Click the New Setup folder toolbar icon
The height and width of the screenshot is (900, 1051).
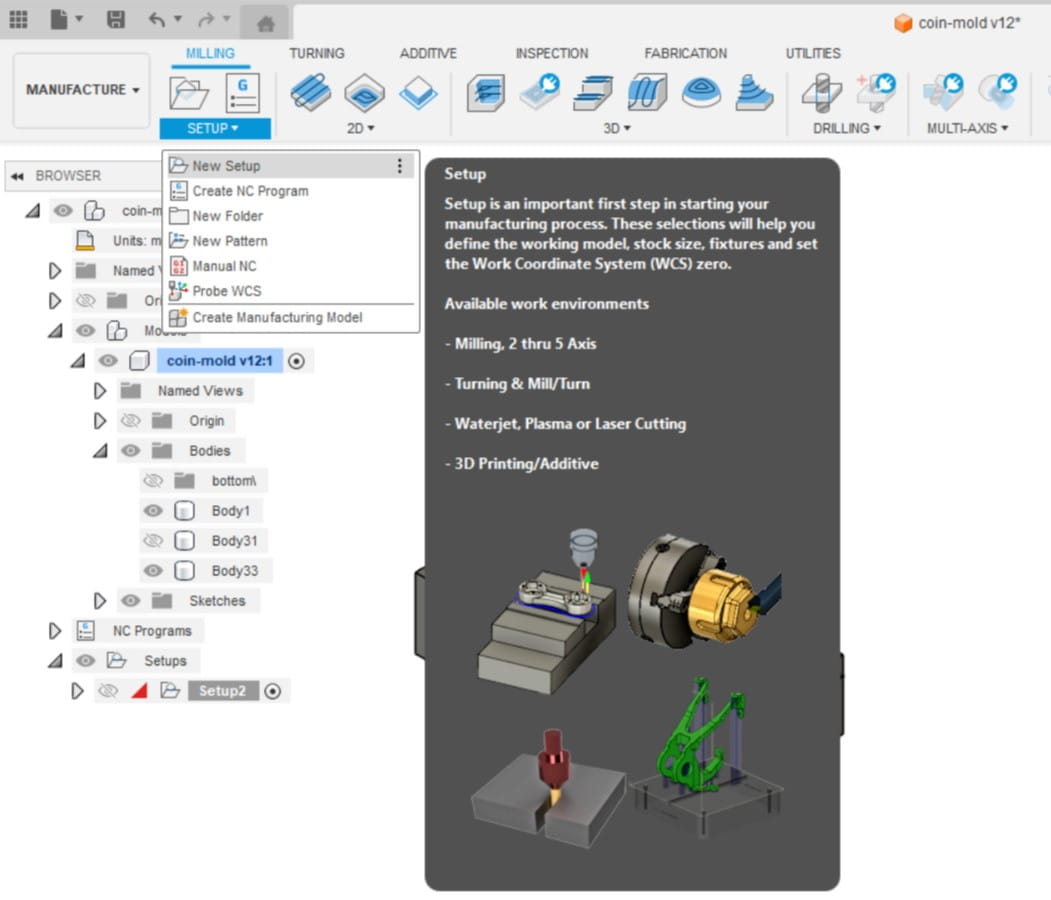point(188,92)
